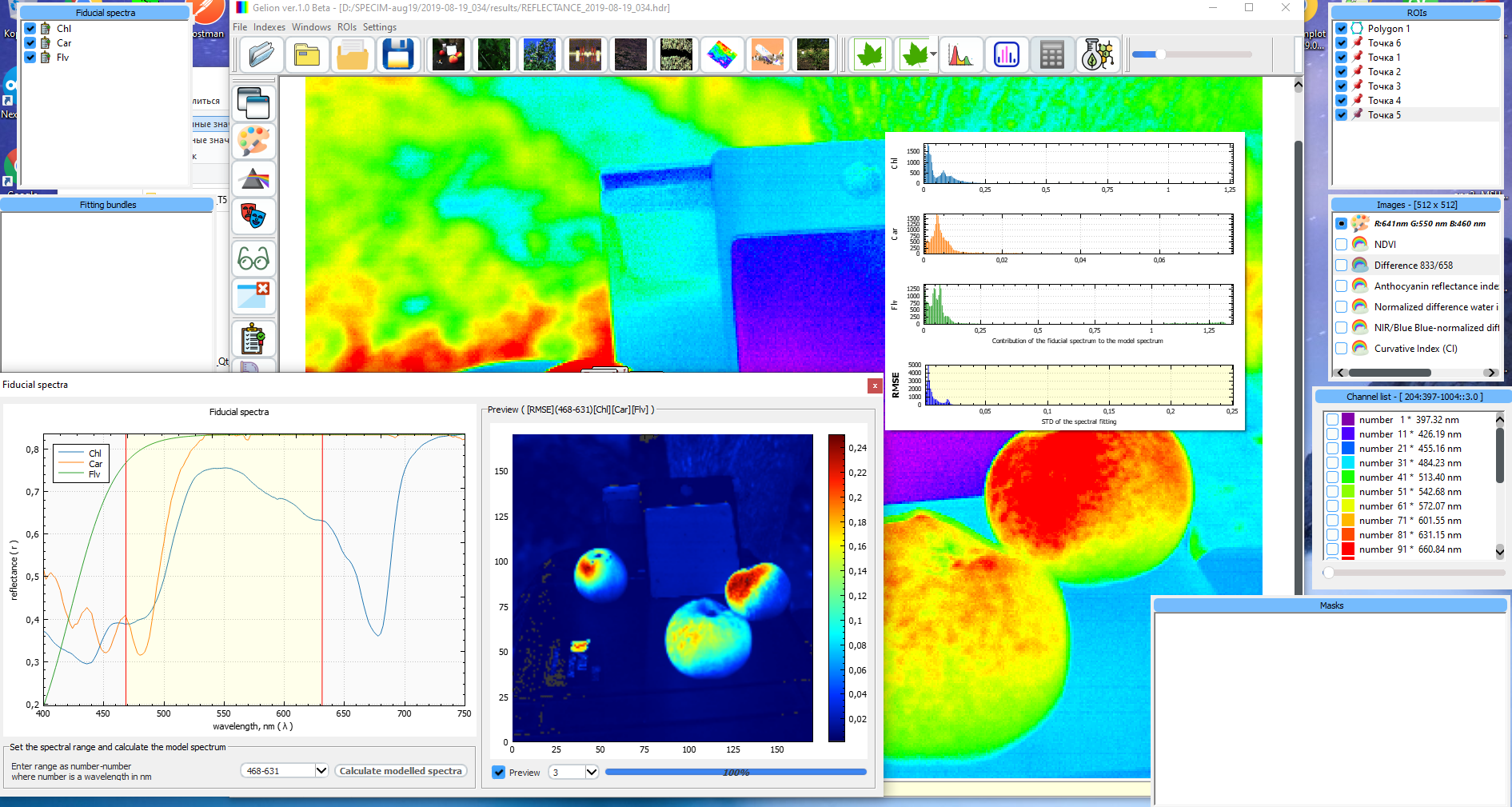Screen dimensions: 1512x807
Task: Select Anthocyanin reflectance index row
Action: tap(1417, 286)
